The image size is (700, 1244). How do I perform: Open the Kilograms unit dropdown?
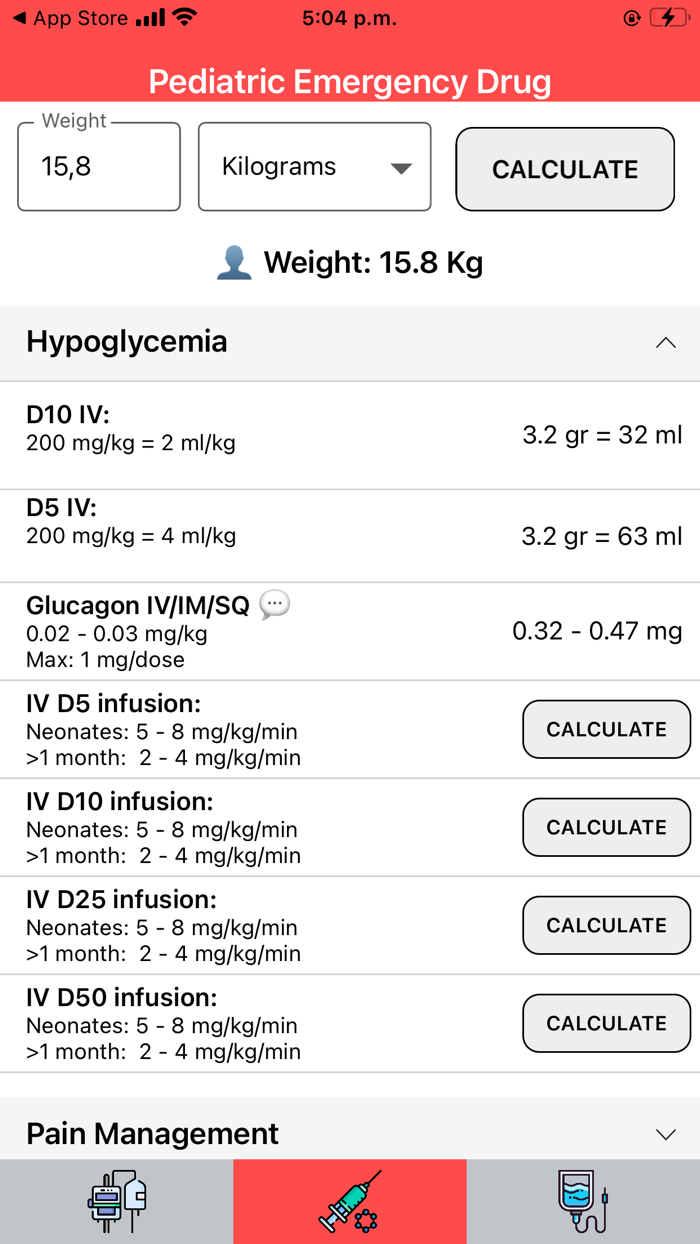(x=313, y=166)
